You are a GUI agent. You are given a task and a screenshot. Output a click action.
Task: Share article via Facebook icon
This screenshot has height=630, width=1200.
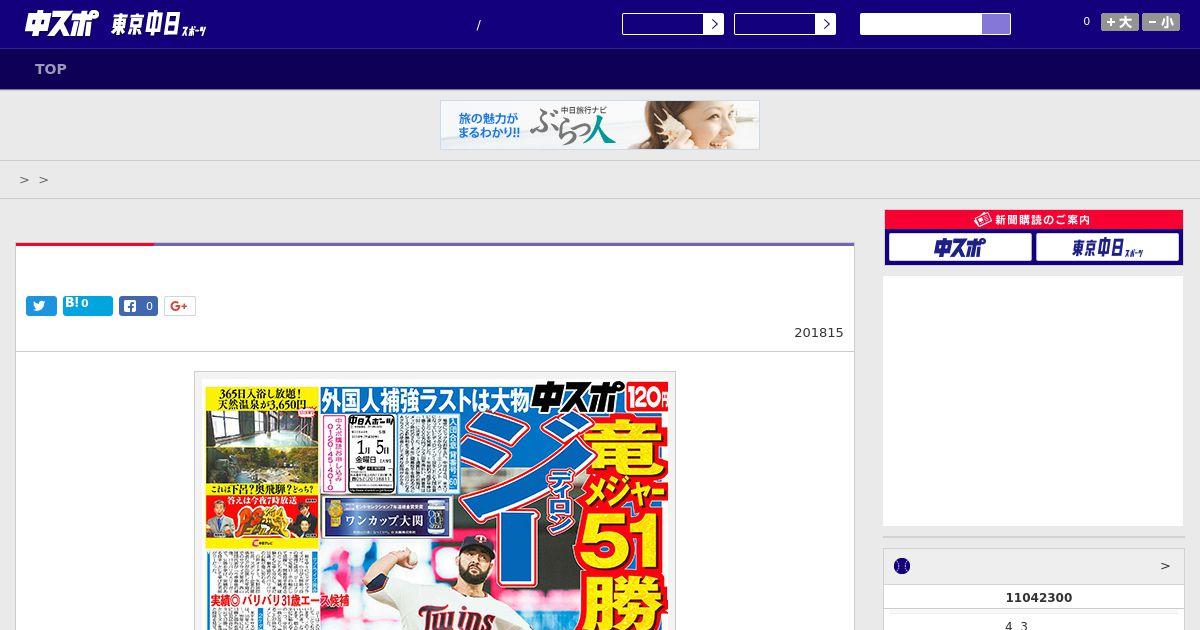pyautogui.click(x=139, y=306)
